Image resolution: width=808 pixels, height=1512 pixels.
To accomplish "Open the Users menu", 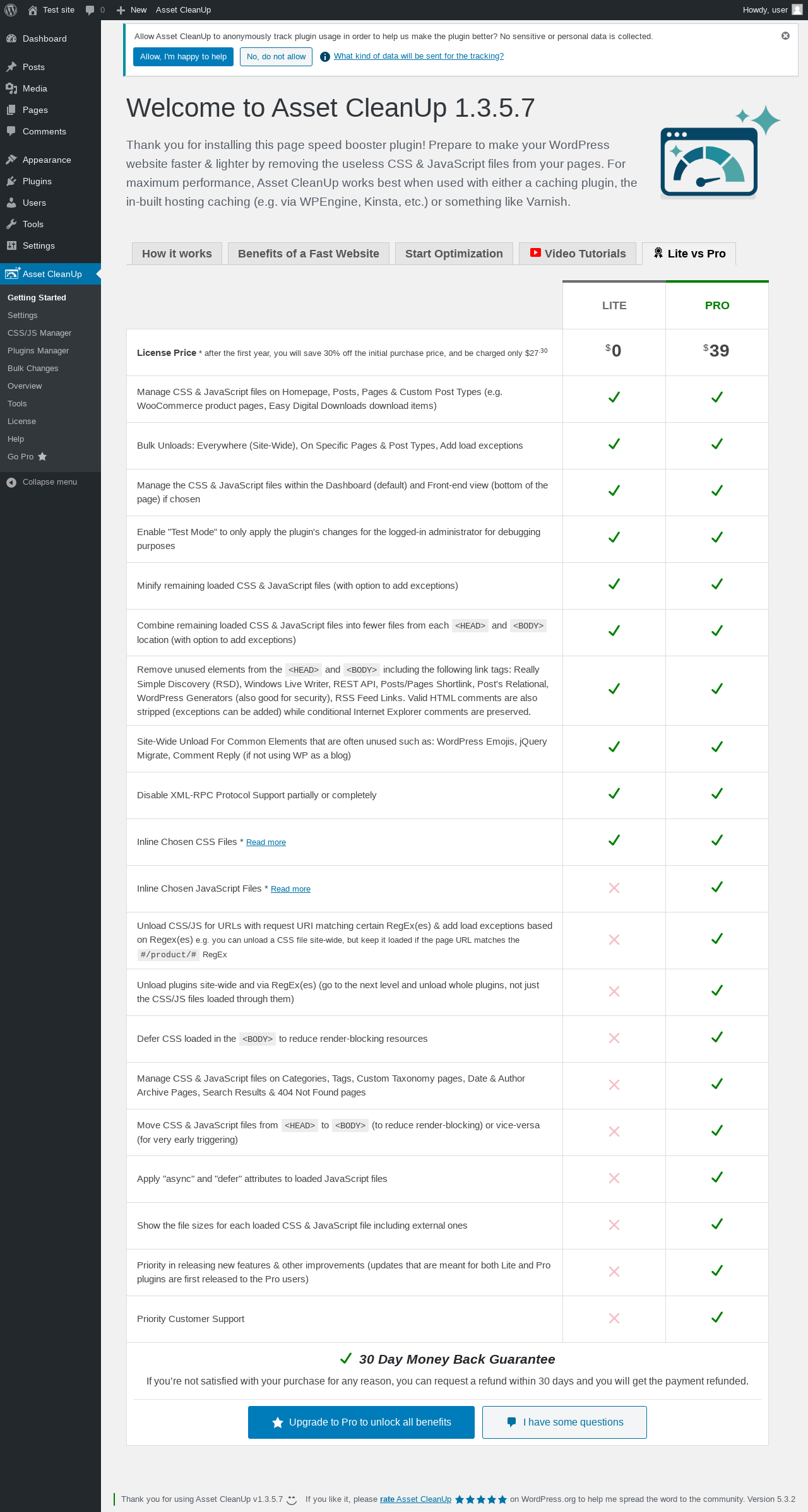I will (x=50, y=203).
